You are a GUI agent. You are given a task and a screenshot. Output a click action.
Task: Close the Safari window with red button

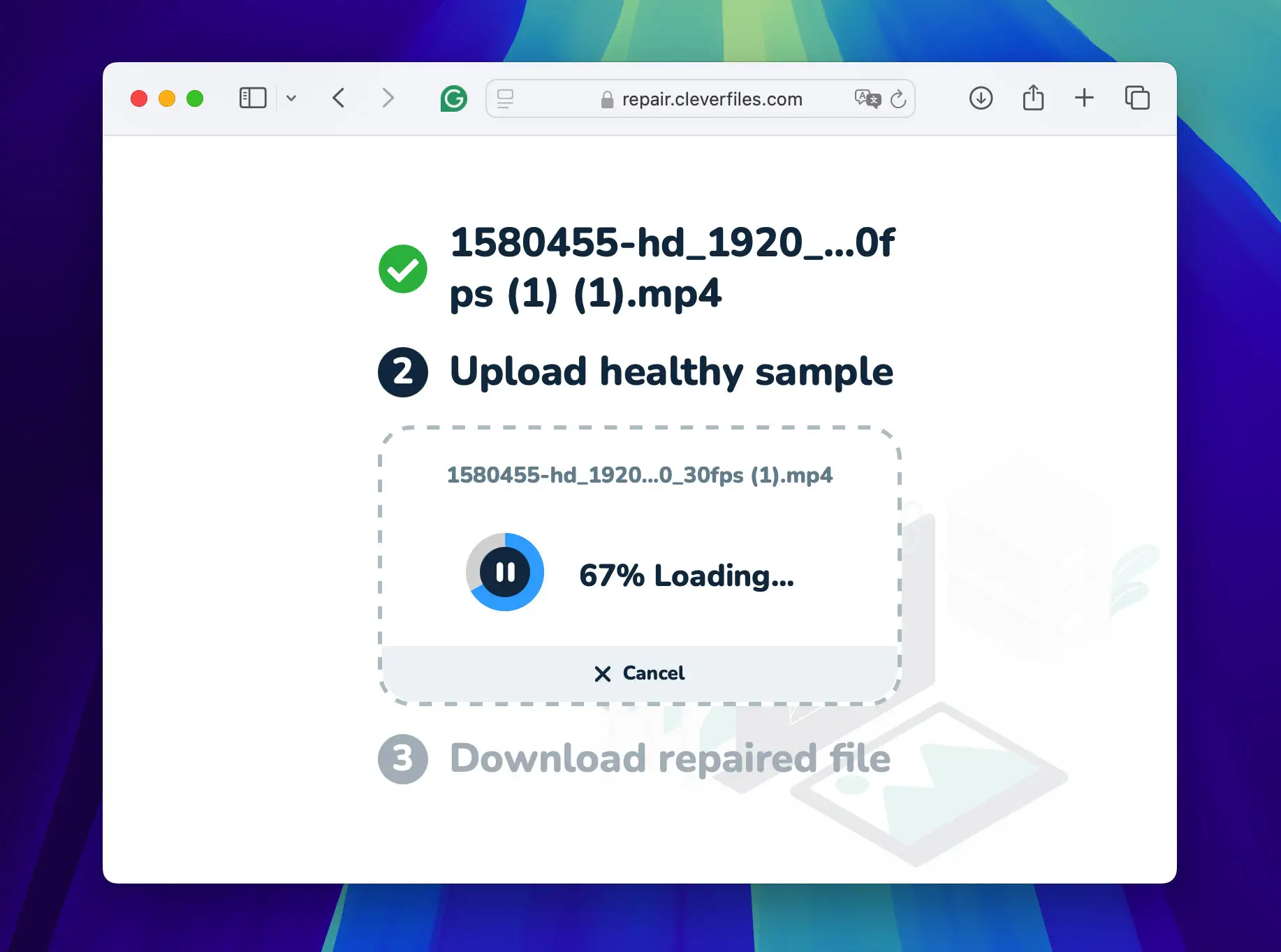(139, 98)
